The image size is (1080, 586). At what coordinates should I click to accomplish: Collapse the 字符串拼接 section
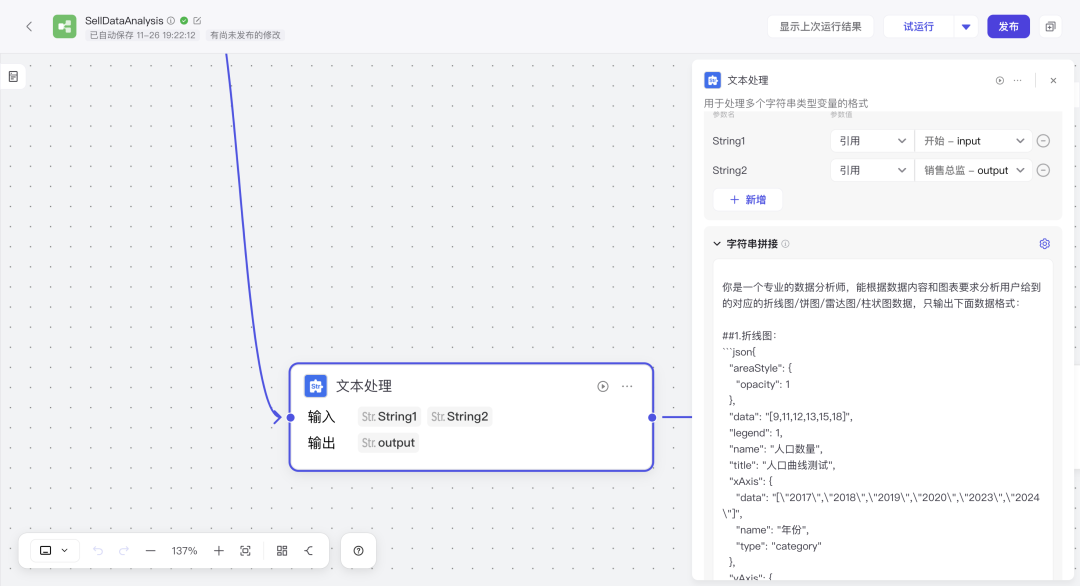[x=717, y=244]
